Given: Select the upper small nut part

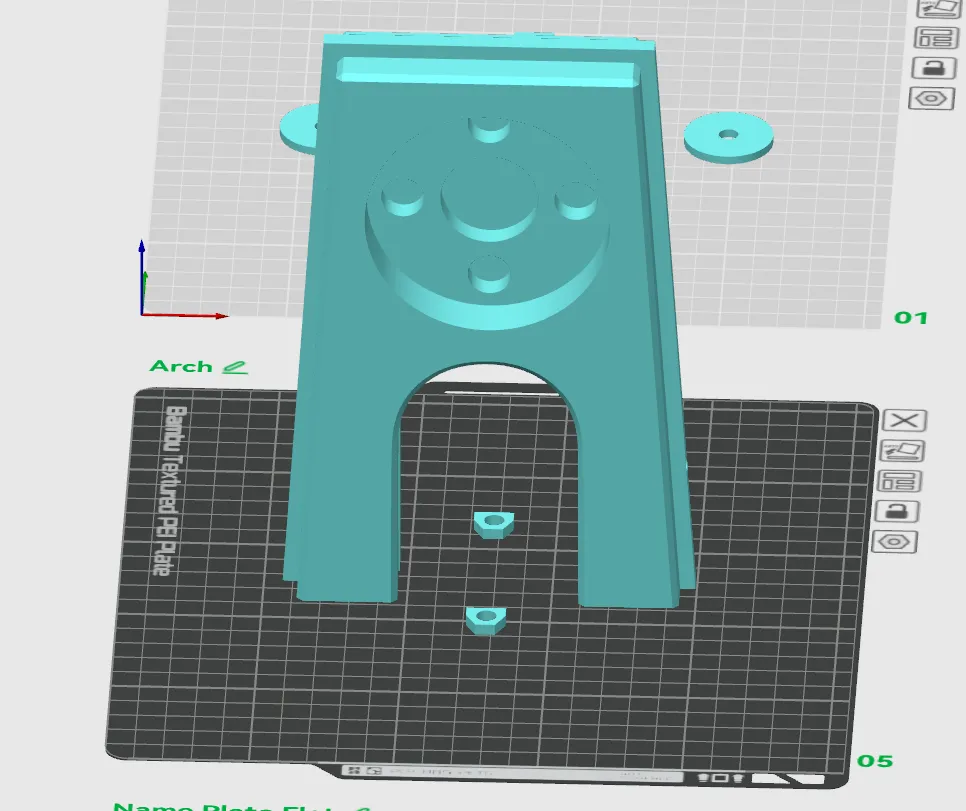Looking at the screenshot, I should tap(493, 525).
